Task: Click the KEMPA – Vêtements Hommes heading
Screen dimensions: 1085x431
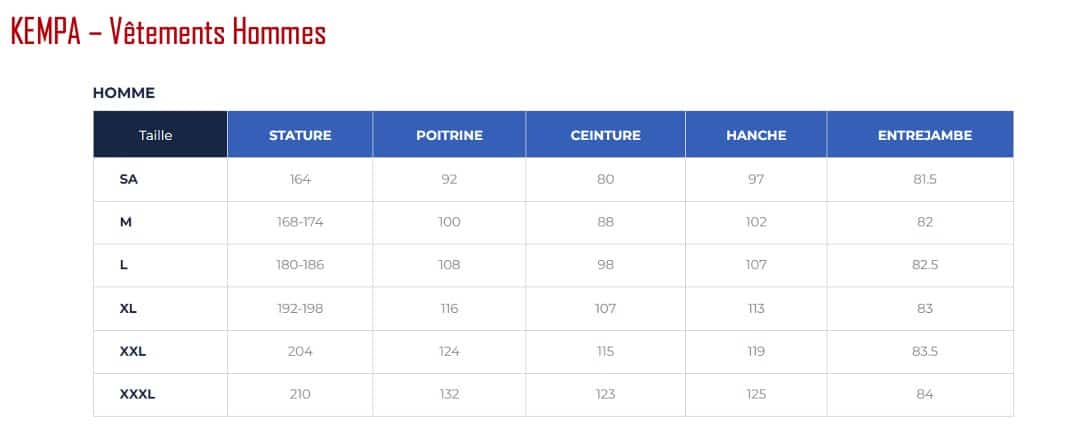Action: pyautogui.click(x=168, y=33)
